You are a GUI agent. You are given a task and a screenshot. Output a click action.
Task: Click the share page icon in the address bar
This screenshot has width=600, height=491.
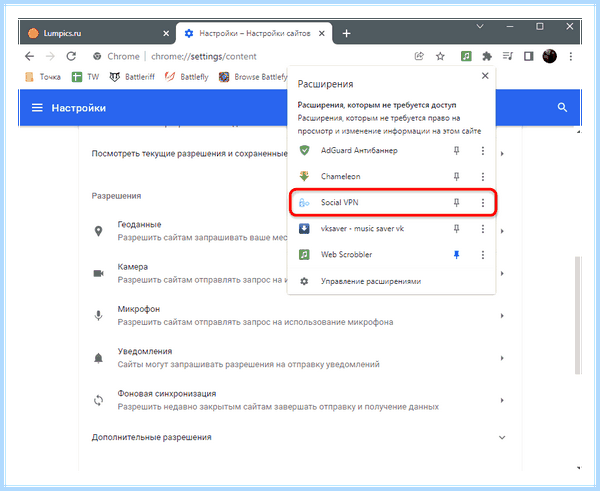tap(419, 57)
